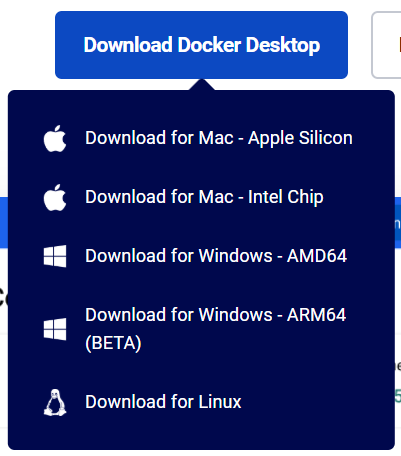Image resolution: width=401 pixels, height=456 pixels.
Task: Click the green text at bottom right edge
Action: coord(398,396)
